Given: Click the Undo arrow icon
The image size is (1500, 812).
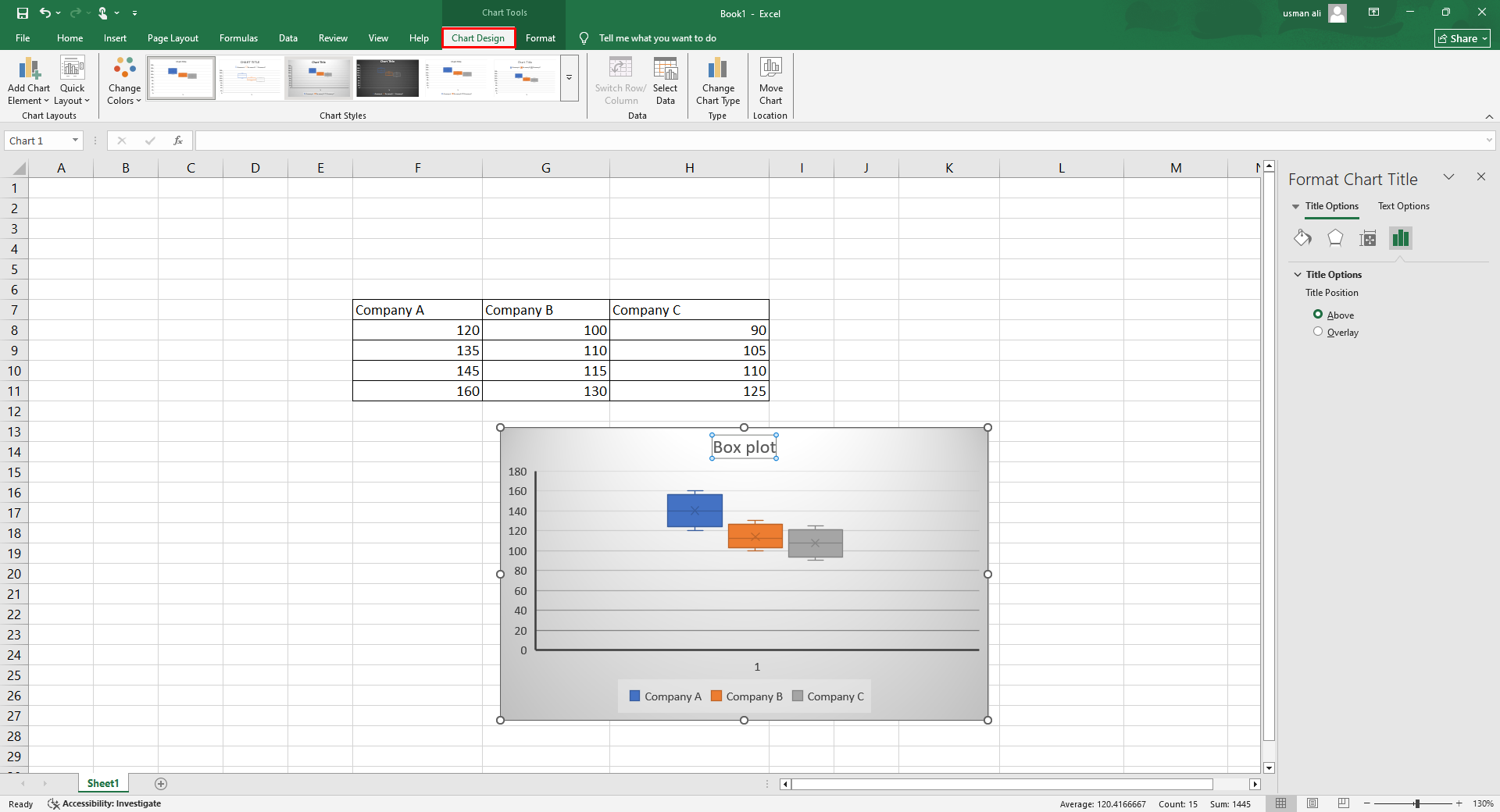Looking at the screenshot, I should (x=45, y=13).
